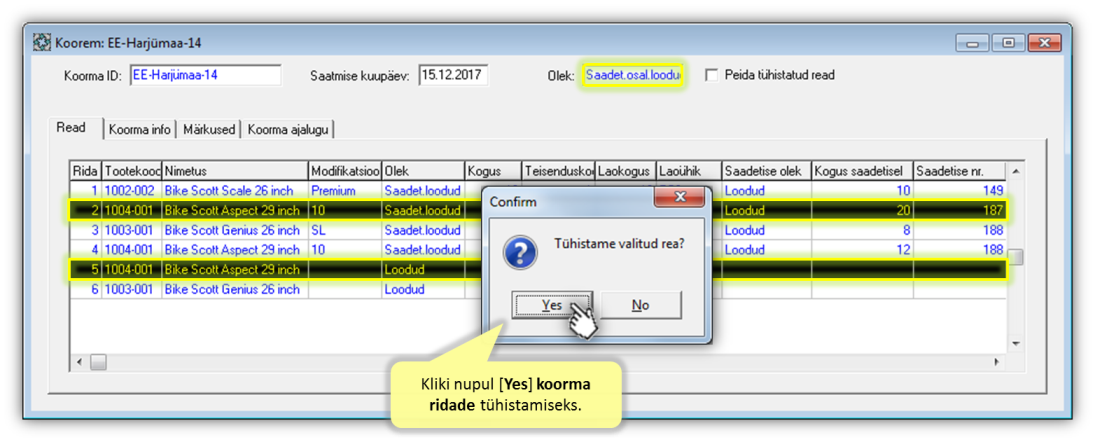This screenshot has height=442, width=1095.
Task: Click table scroll up arrow
Action: click(x=1015, y=171)
